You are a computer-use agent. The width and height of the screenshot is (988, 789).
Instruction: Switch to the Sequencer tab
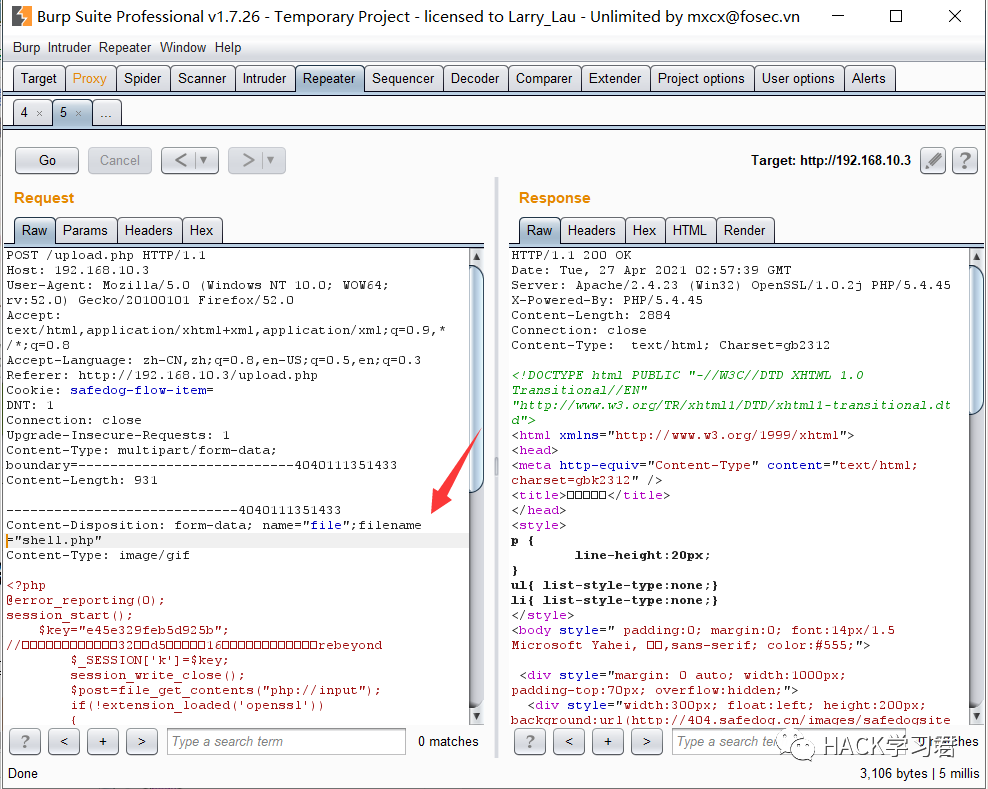tap(403, 79)
